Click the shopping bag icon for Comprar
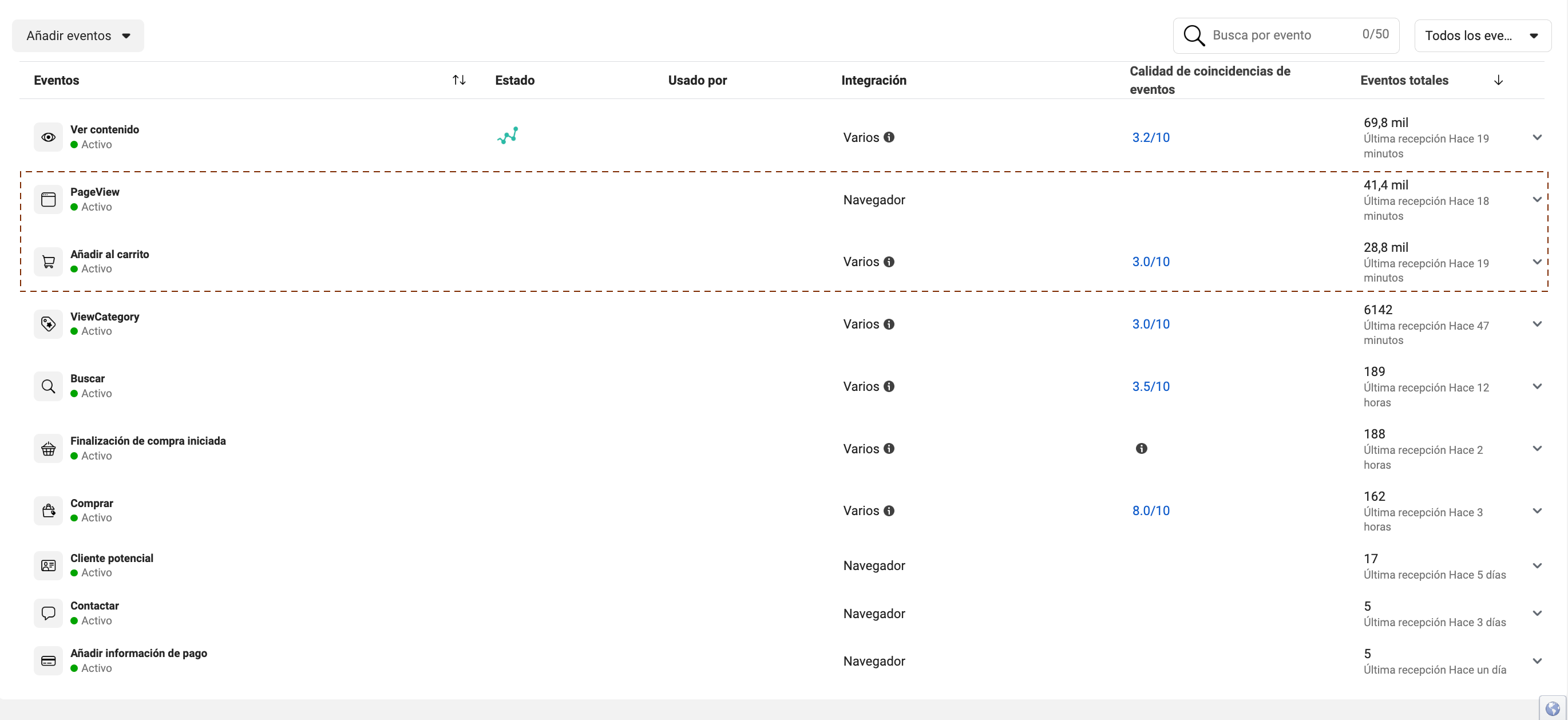Viewport: 1568px width, 720px height. pos(48,511)
